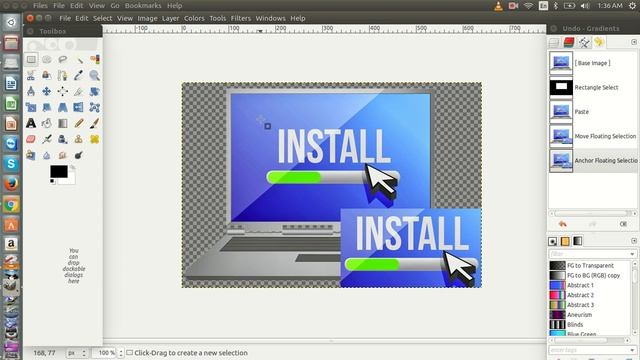Open the GIMP Windows menu

click(270, 18)
